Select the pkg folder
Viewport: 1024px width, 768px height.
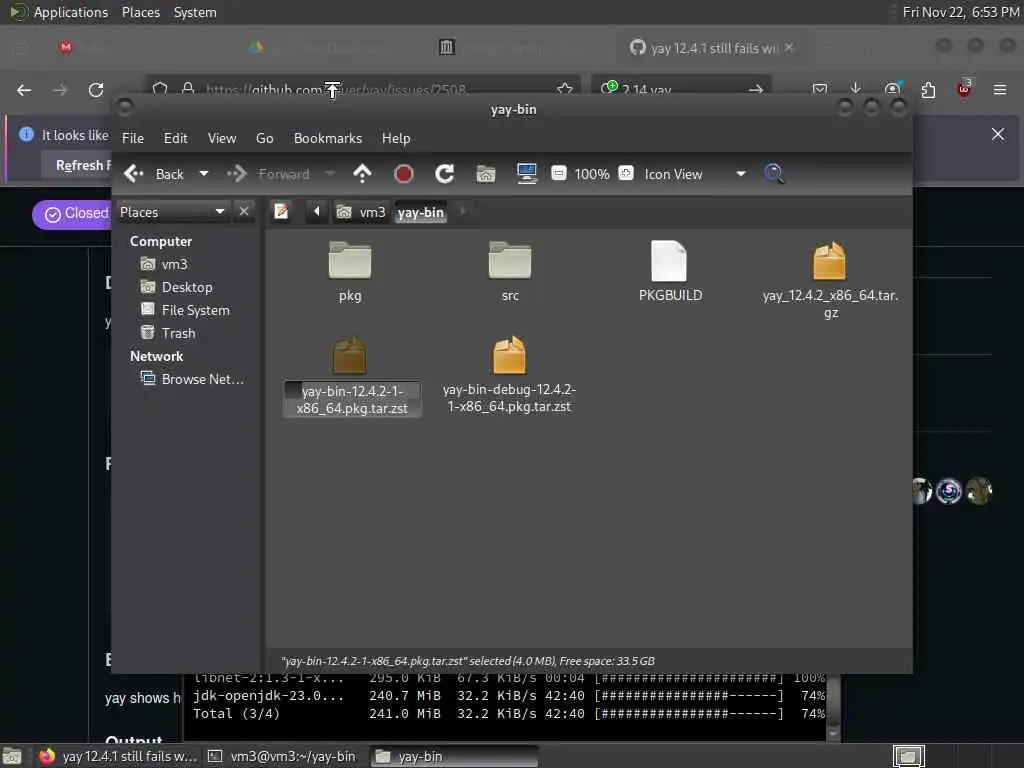tap(350, 271)
